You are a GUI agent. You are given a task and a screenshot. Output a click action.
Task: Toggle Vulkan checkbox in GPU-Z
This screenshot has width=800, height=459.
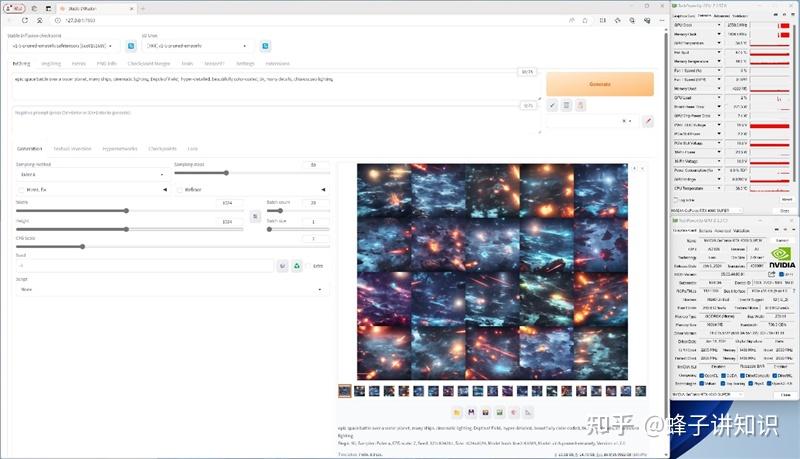click(x=702, y=383)
